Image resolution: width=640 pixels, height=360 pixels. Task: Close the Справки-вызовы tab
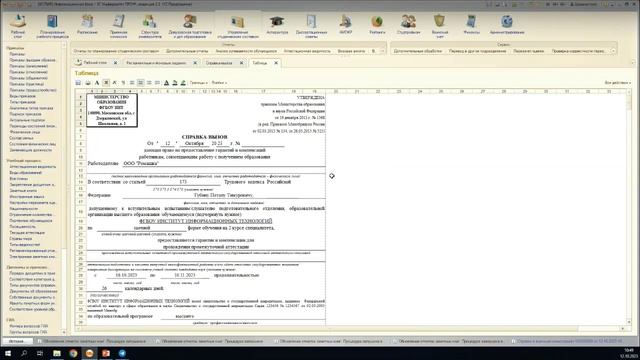click(x=242, y=63)
